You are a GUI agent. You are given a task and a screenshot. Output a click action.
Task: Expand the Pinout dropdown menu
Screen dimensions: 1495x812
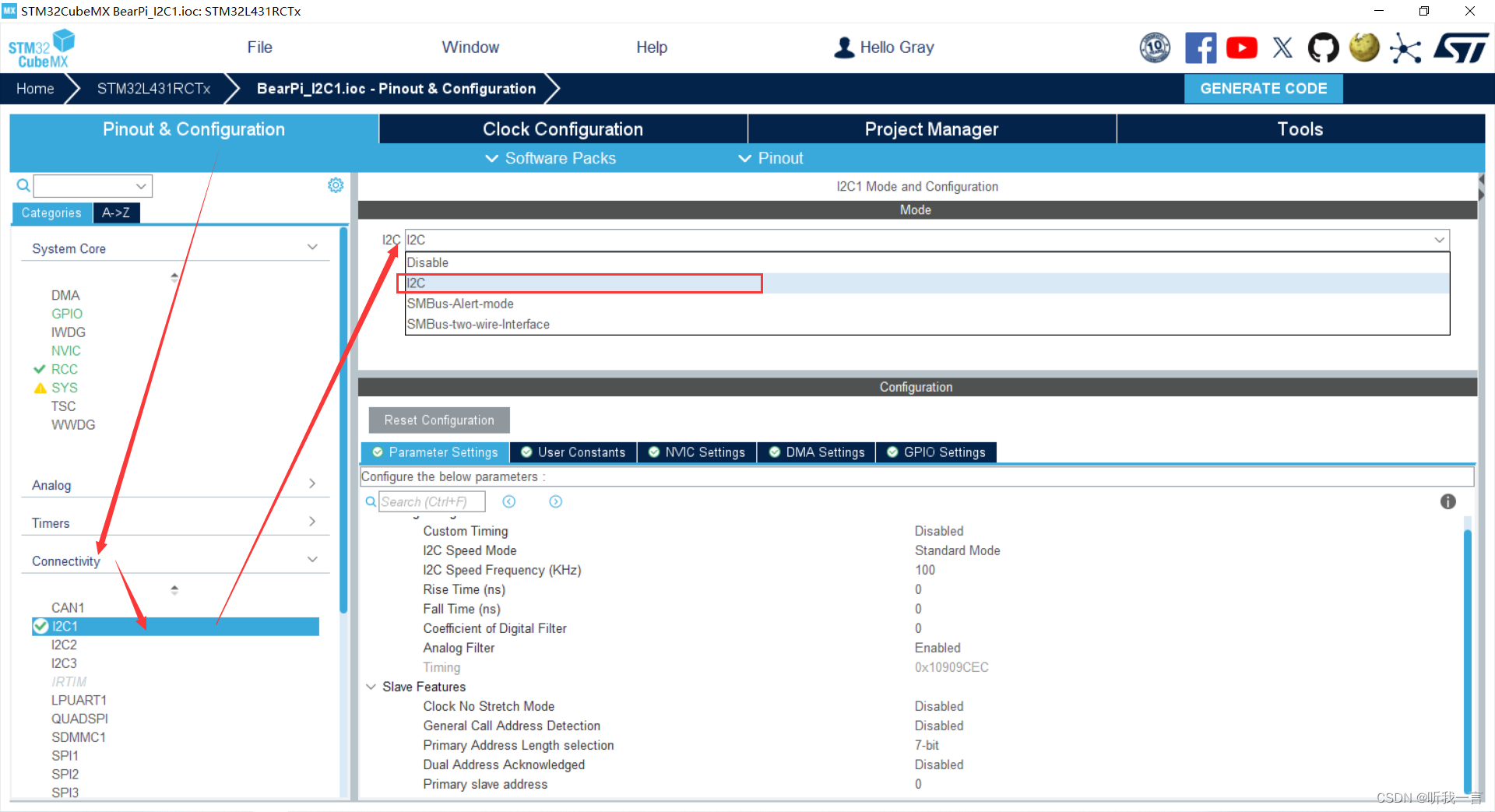coord(770,158)
